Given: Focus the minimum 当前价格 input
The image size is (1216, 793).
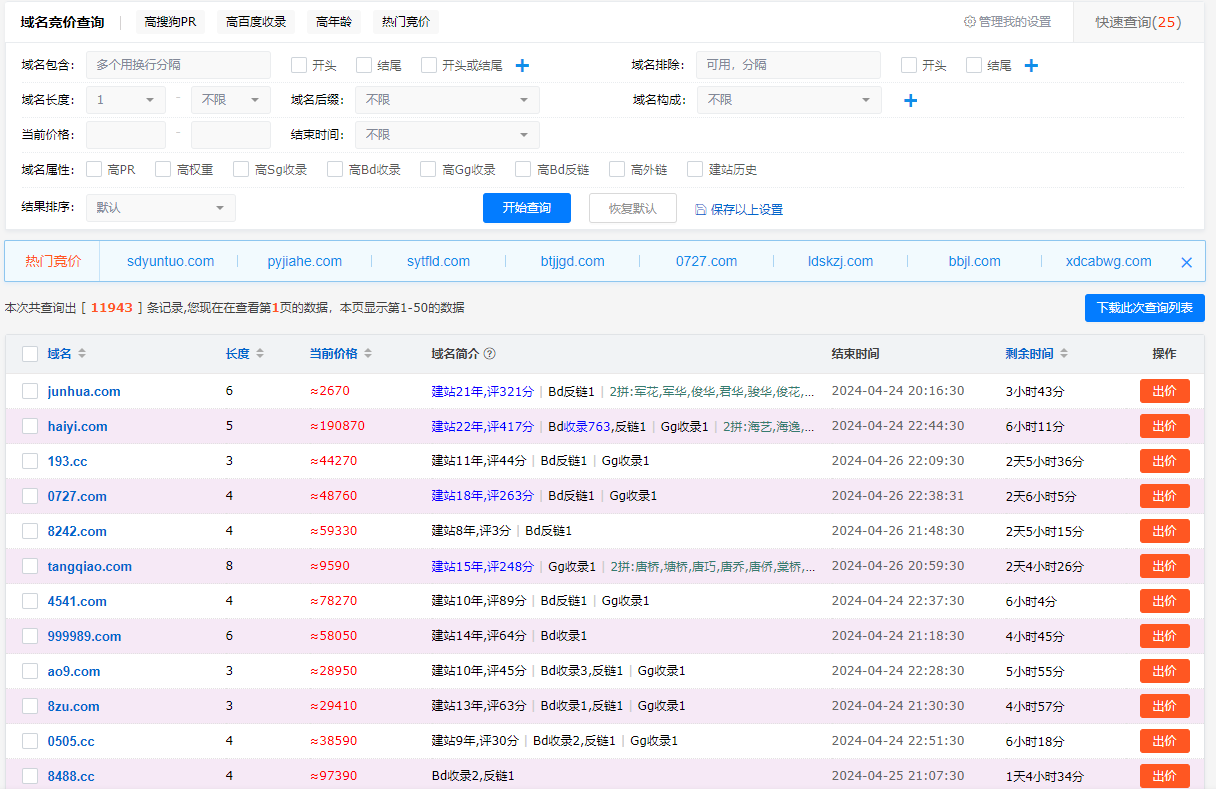Looking at the screenshot, I should [126, 135].
